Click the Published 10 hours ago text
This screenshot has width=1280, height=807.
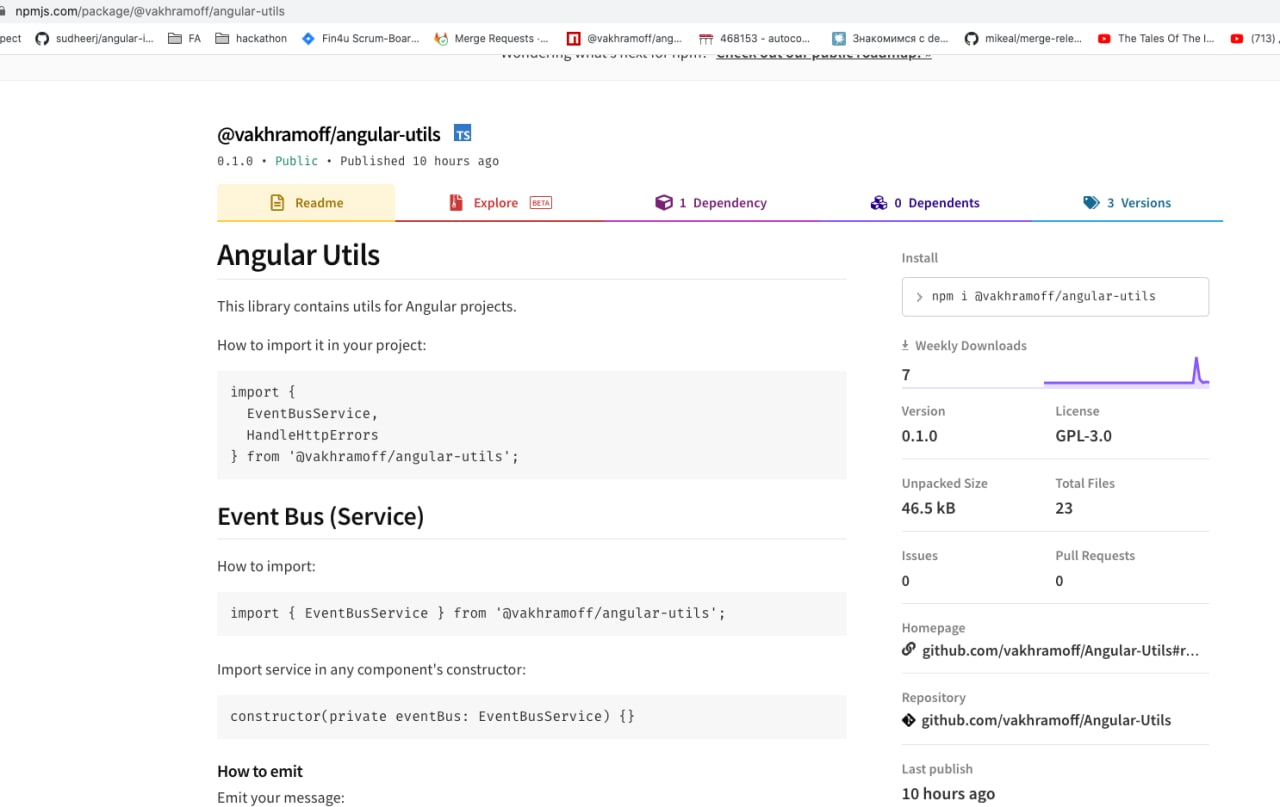[419, 161]
